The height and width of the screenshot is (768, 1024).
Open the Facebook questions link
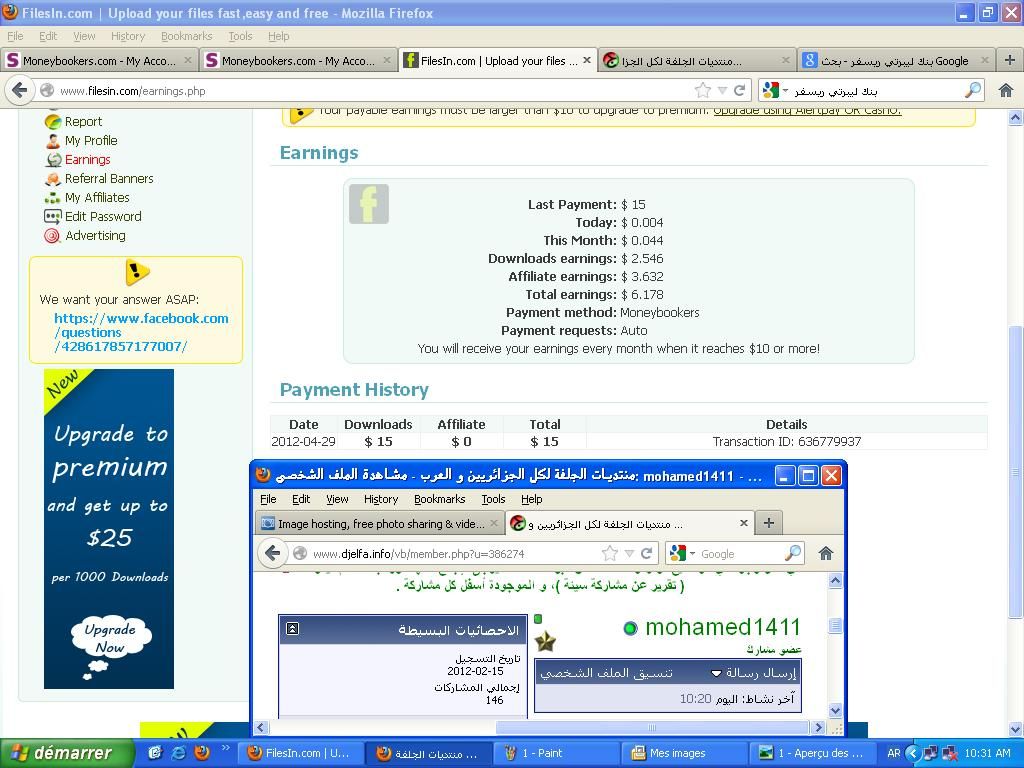[141, 332]
